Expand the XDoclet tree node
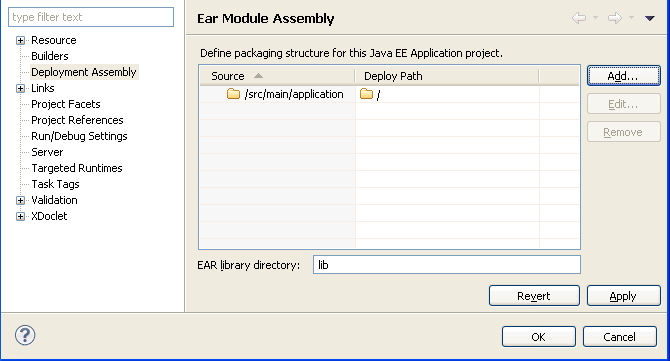This screenshot has width=670, height=361. pos(20,217)
